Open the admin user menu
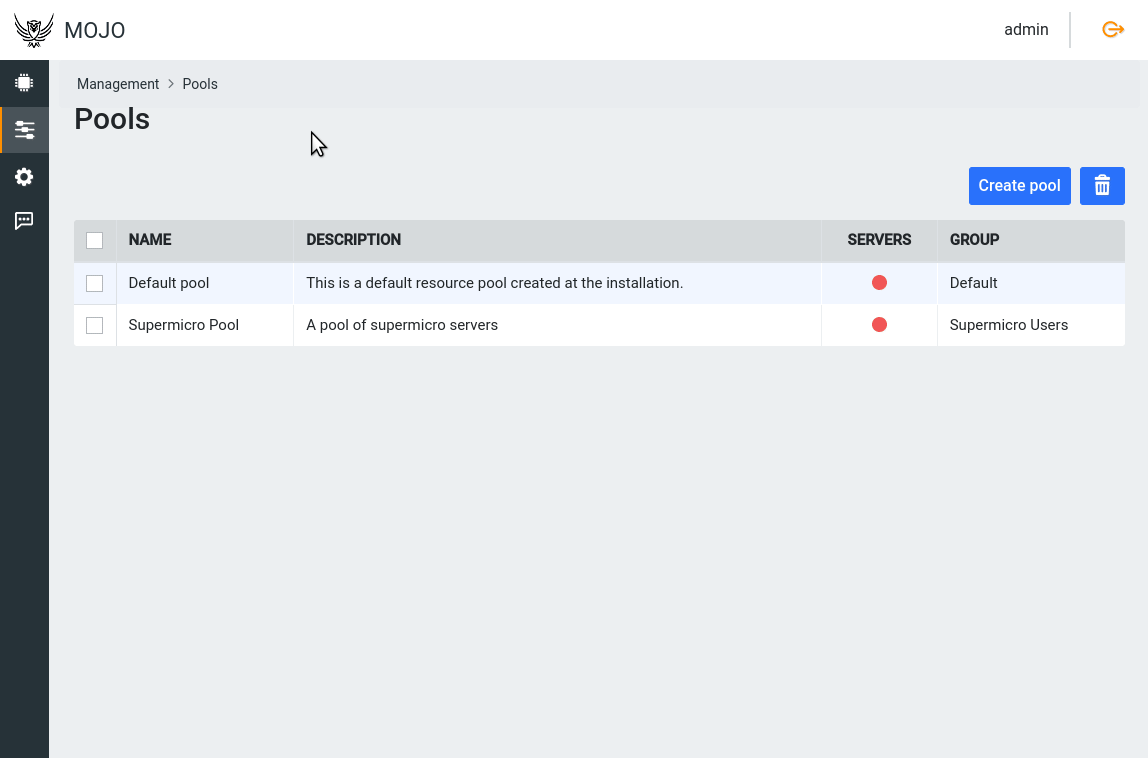Screen dimensions: 1148x758 point(1026,30)
